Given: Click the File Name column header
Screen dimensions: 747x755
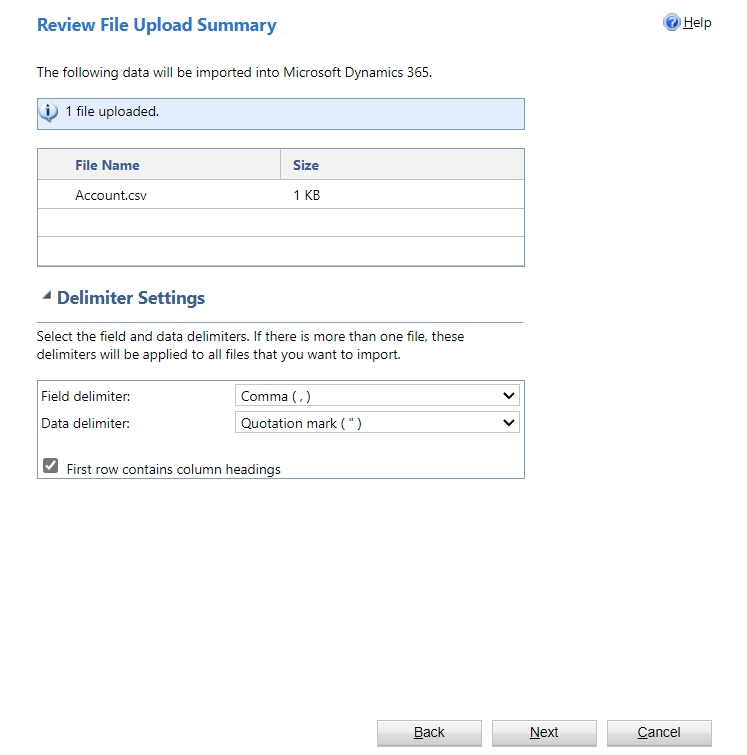Looking at the screenshot, I should [159, 165].
